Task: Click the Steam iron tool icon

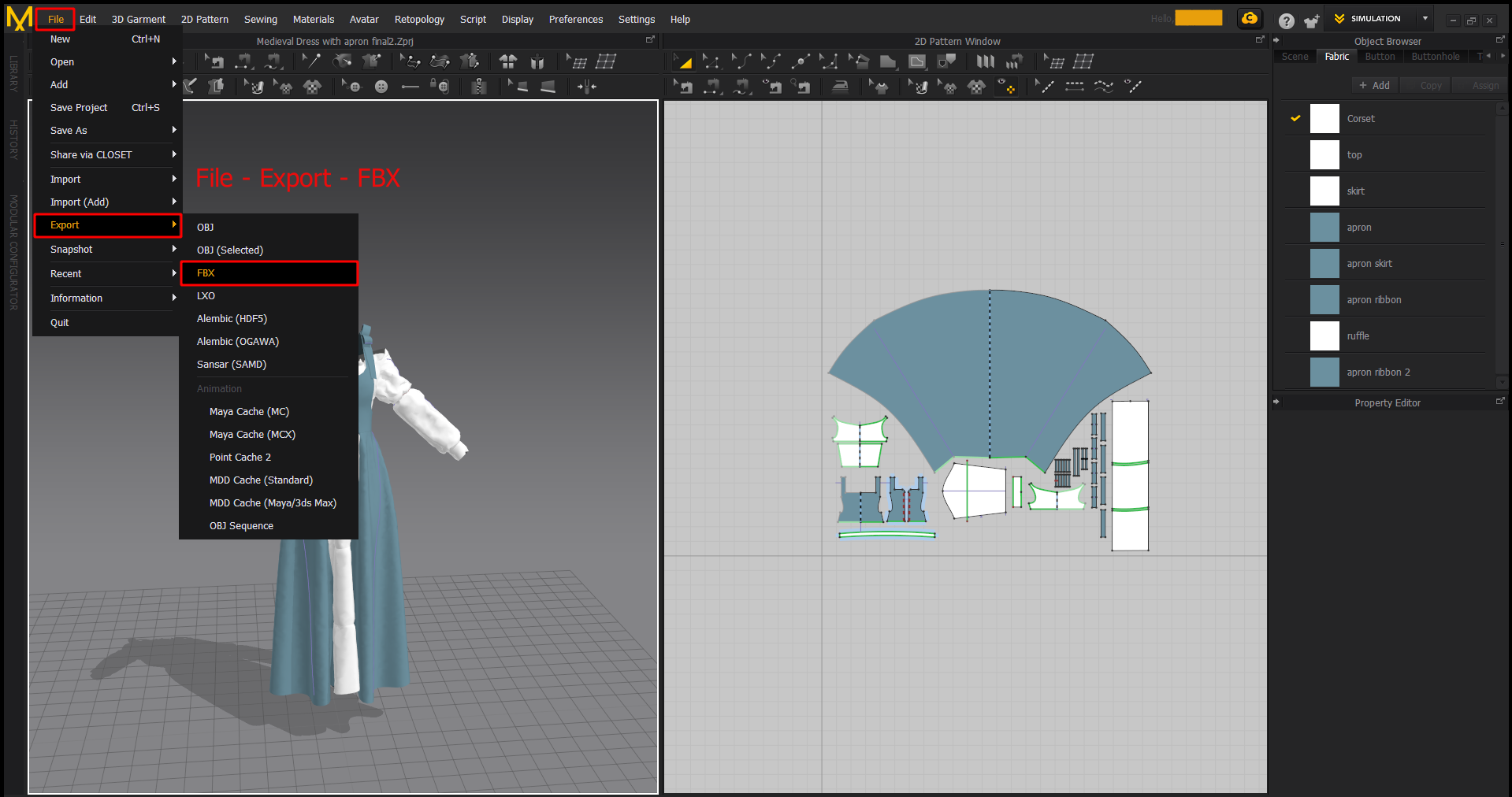Action: 841,87
